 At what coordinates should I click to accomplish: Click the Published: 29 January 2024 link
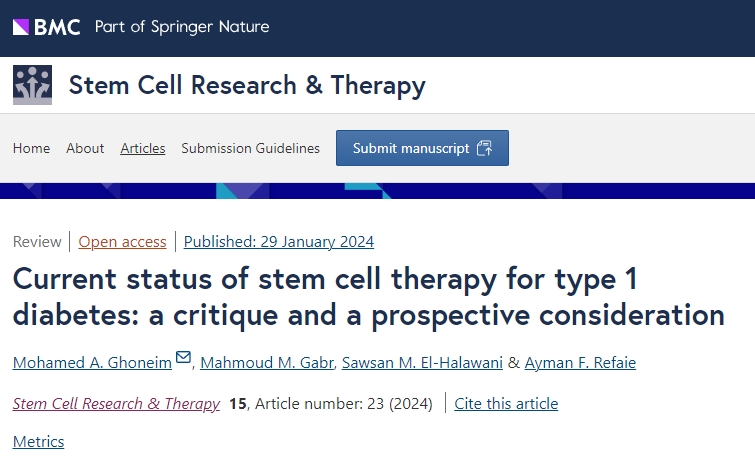(279, 241)
